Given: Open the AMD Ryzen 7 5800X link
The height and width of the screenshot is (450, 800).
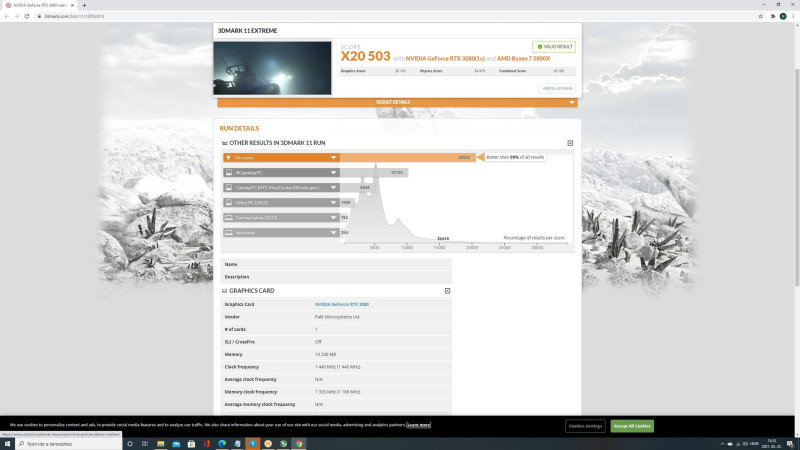Looking at the screenshot, I should pos(523,59).
